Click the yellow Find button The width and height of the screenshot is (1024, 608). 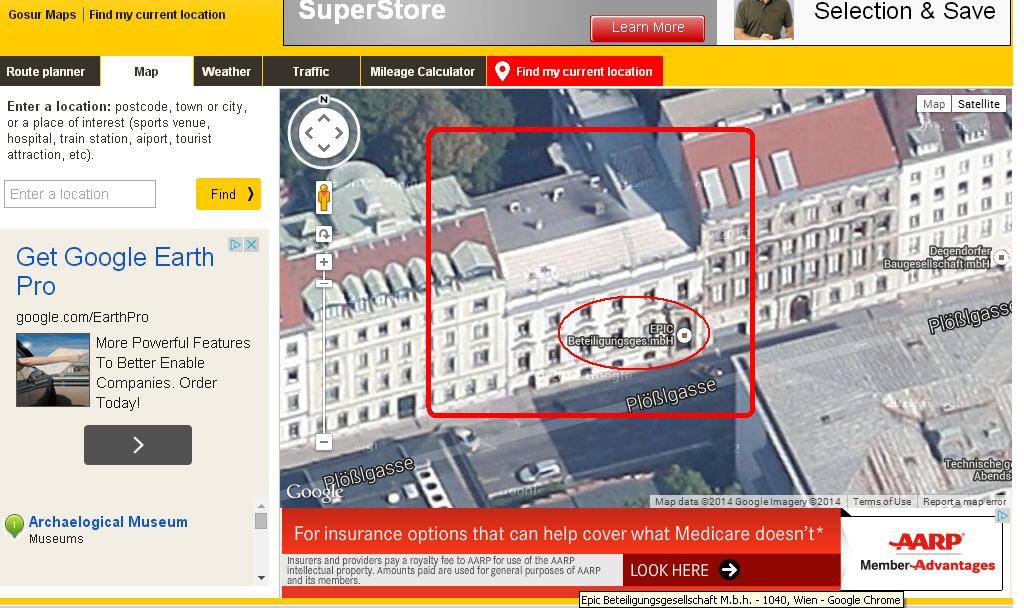coord(229,194)
